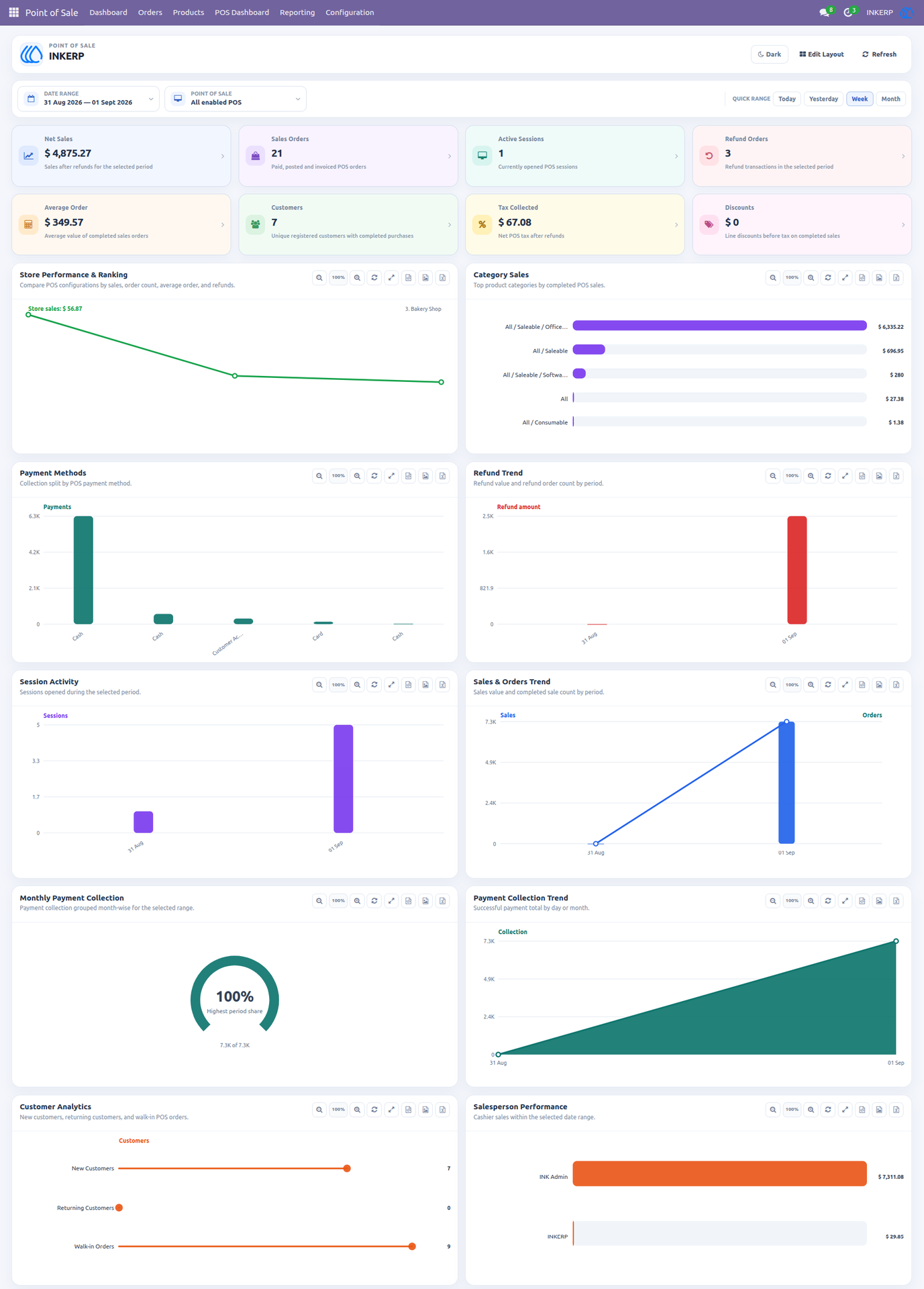The height and width of the screenshot is (1289, 924).
Task: Expand the Discounts card chevron
Action: pyautogui.click(x=903, y=225)
